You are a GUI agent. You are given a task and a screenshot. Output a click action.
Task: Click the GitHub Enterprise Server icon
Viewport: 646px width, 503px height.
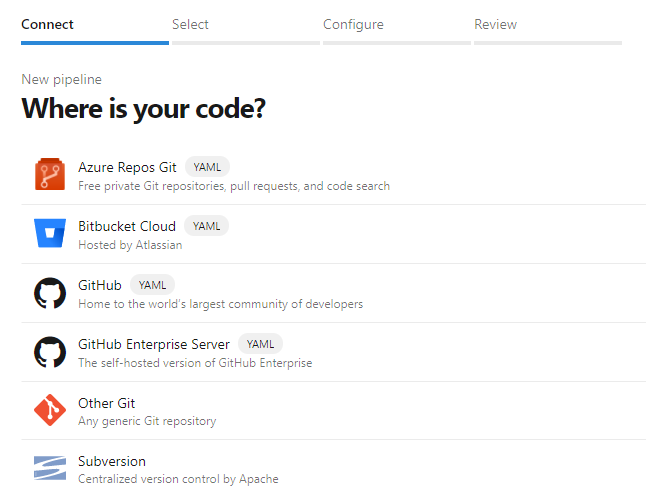50,352
